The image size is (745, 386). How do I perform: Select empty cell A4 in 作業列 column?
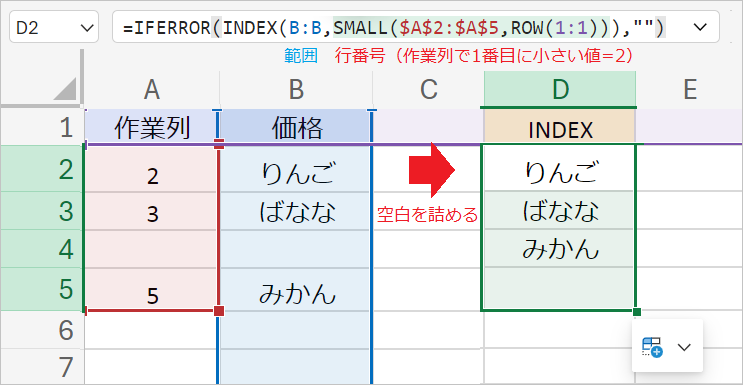click(152, 249)
